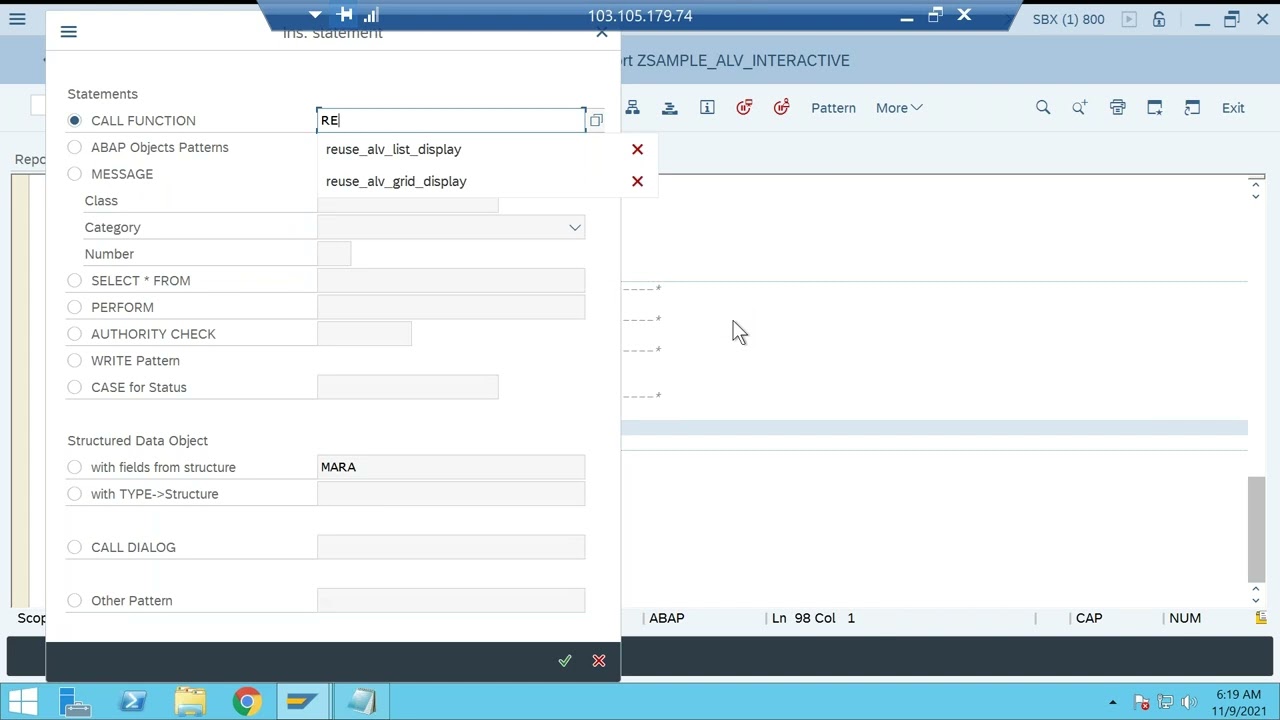
Task: Show hidden system tray icons
Action: coord(1113,702)
